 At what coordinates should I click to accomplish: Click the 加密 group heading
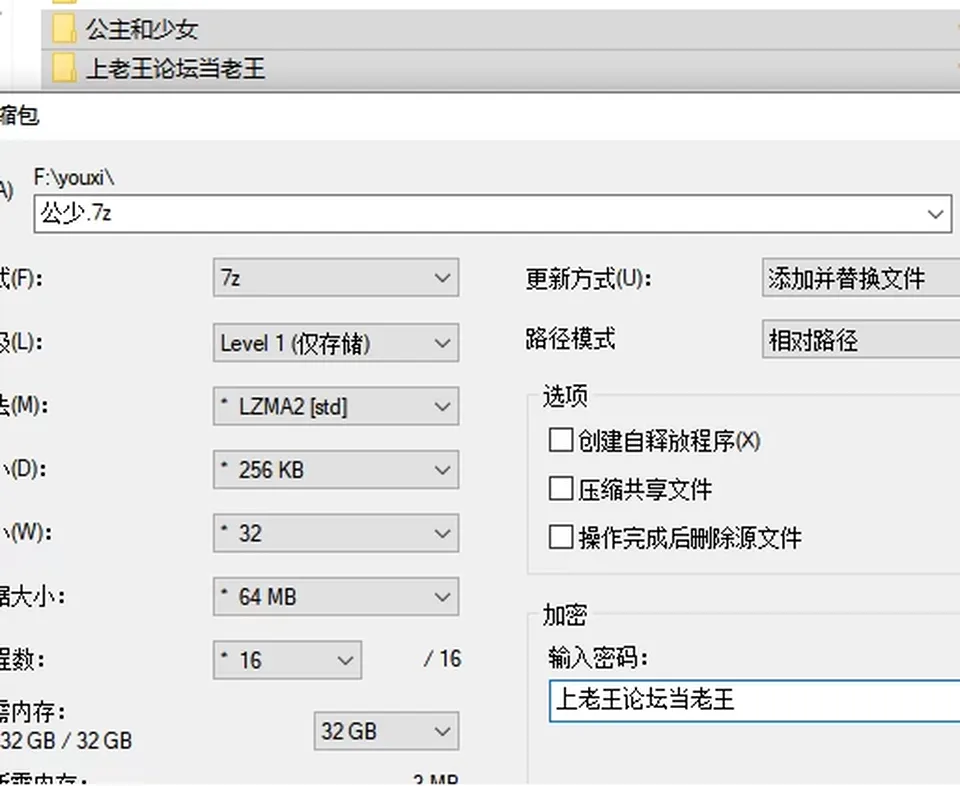[x=565, y=615]
